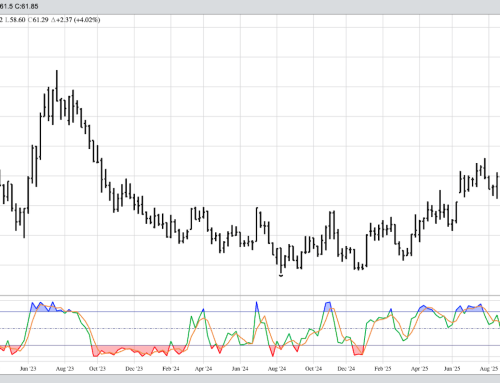This screenshot has width=500, height=383.
Task: Click the "+2.37 (+4.02%)" change readout
Action: tap(78, 20)
